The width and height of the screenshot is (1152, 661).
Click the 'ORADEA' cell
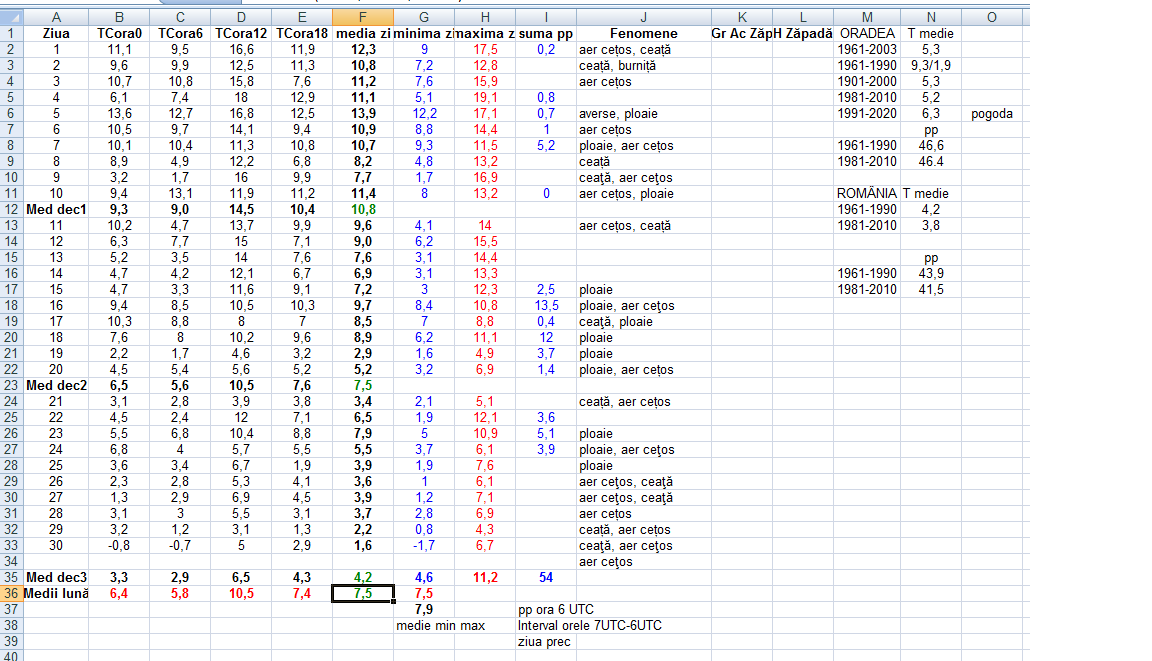click(x=867, y=33)
